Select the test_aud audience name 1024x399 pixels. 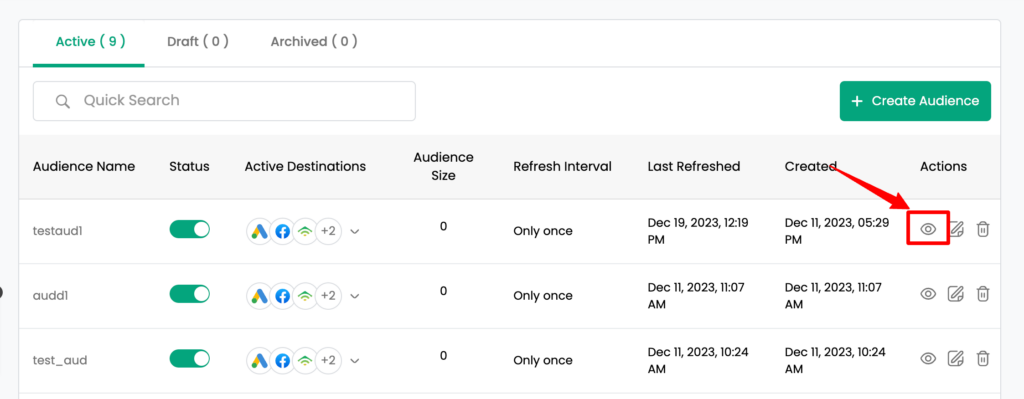point(60,360)
